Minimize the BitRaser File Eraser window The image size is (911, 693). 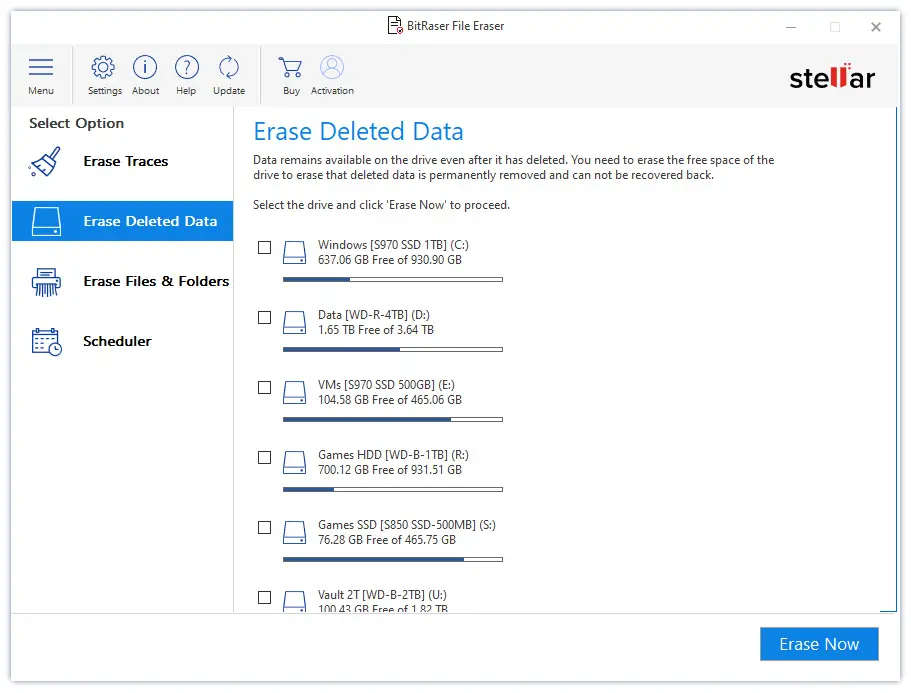tap(791, 27)
